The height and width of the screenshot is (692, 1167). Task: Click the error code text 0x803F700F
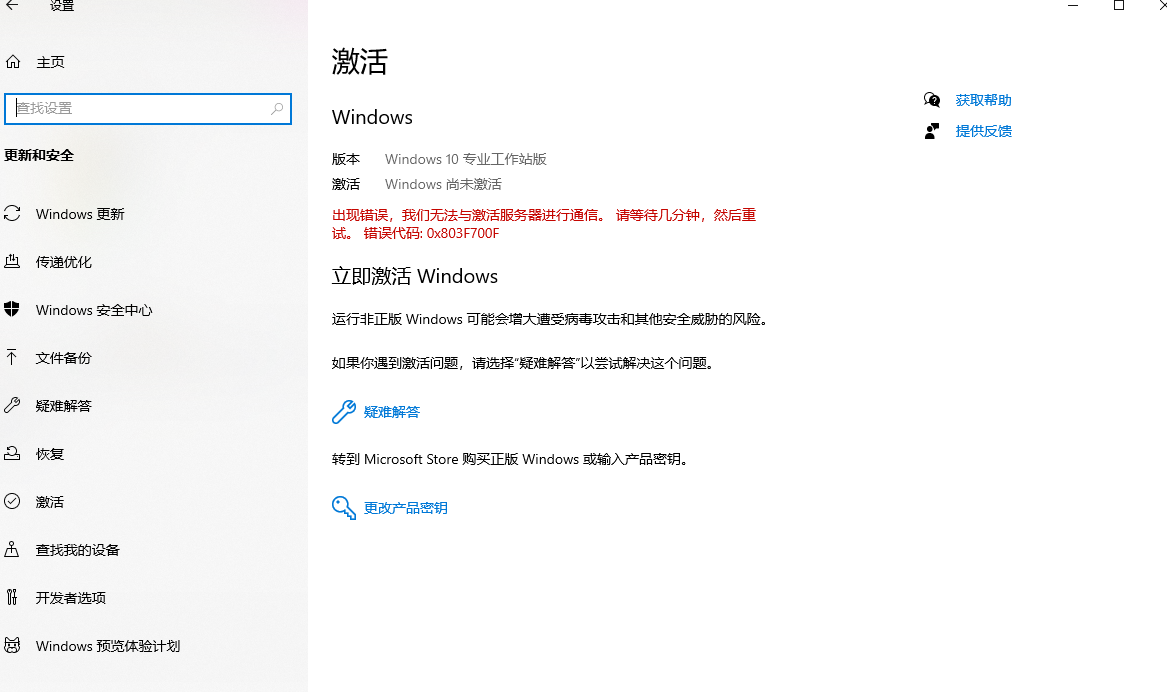click(463, 234)
